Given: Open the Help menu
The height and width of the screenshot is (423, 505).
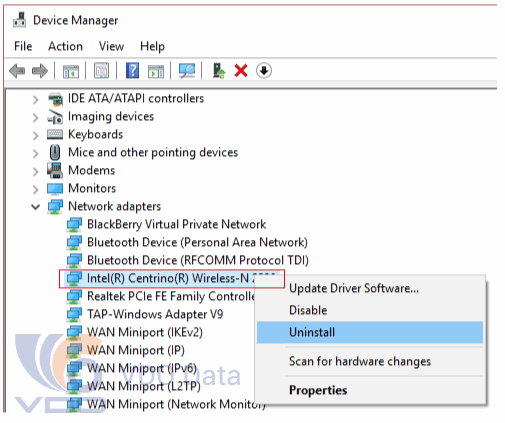Looking at the screenshot, I should pos(152,46).
